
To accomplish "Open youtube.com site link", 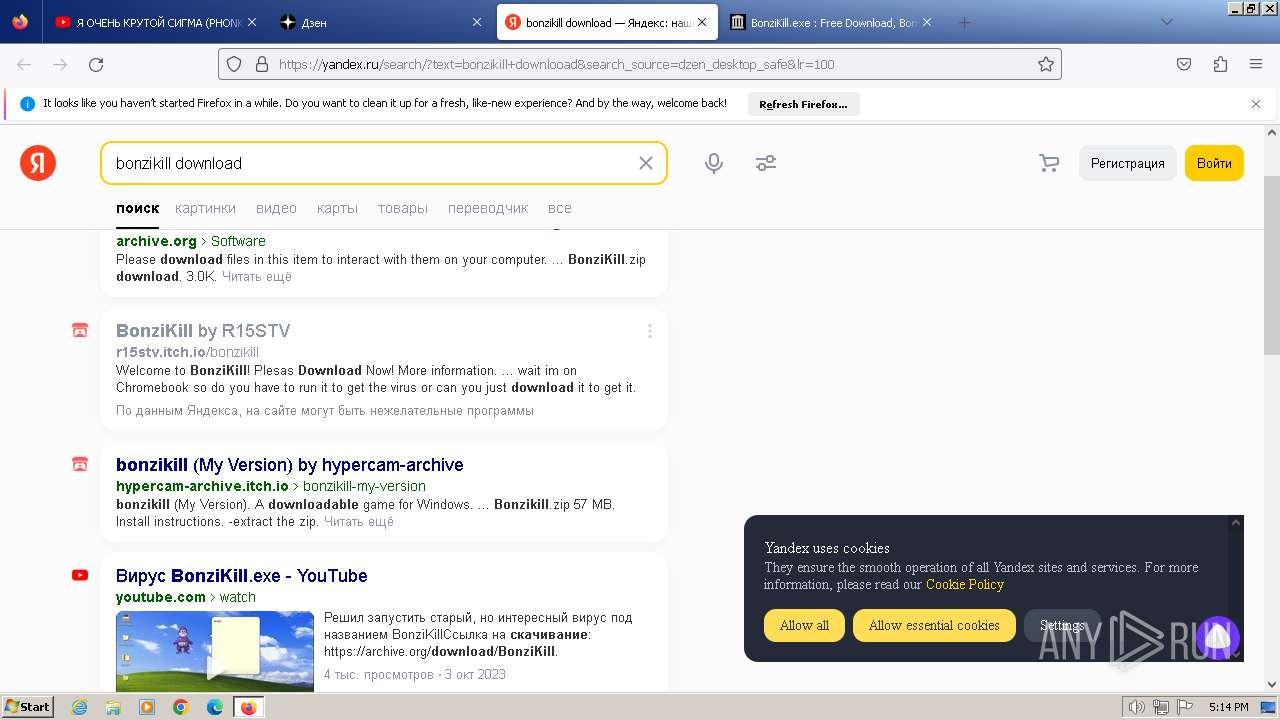I will point(161,598).
